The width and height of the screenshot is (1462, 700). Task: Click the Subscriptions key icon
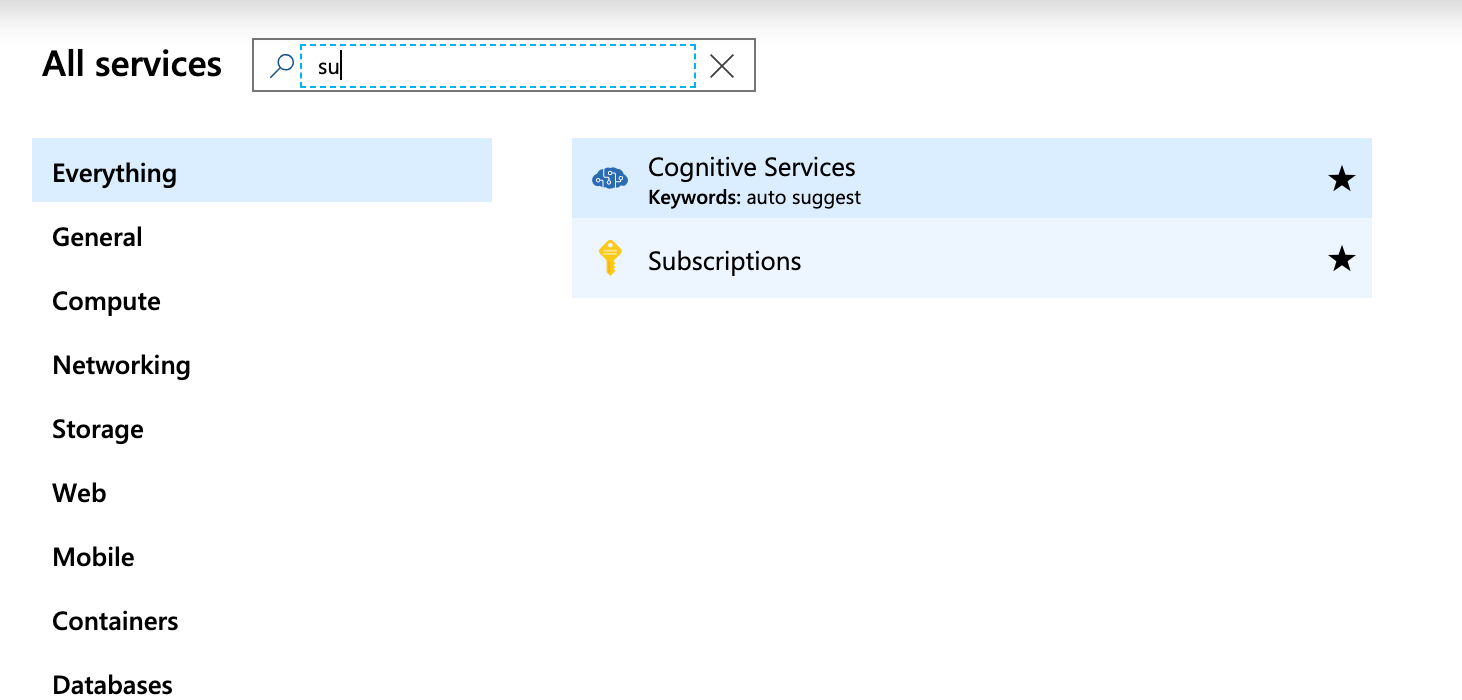609,259
